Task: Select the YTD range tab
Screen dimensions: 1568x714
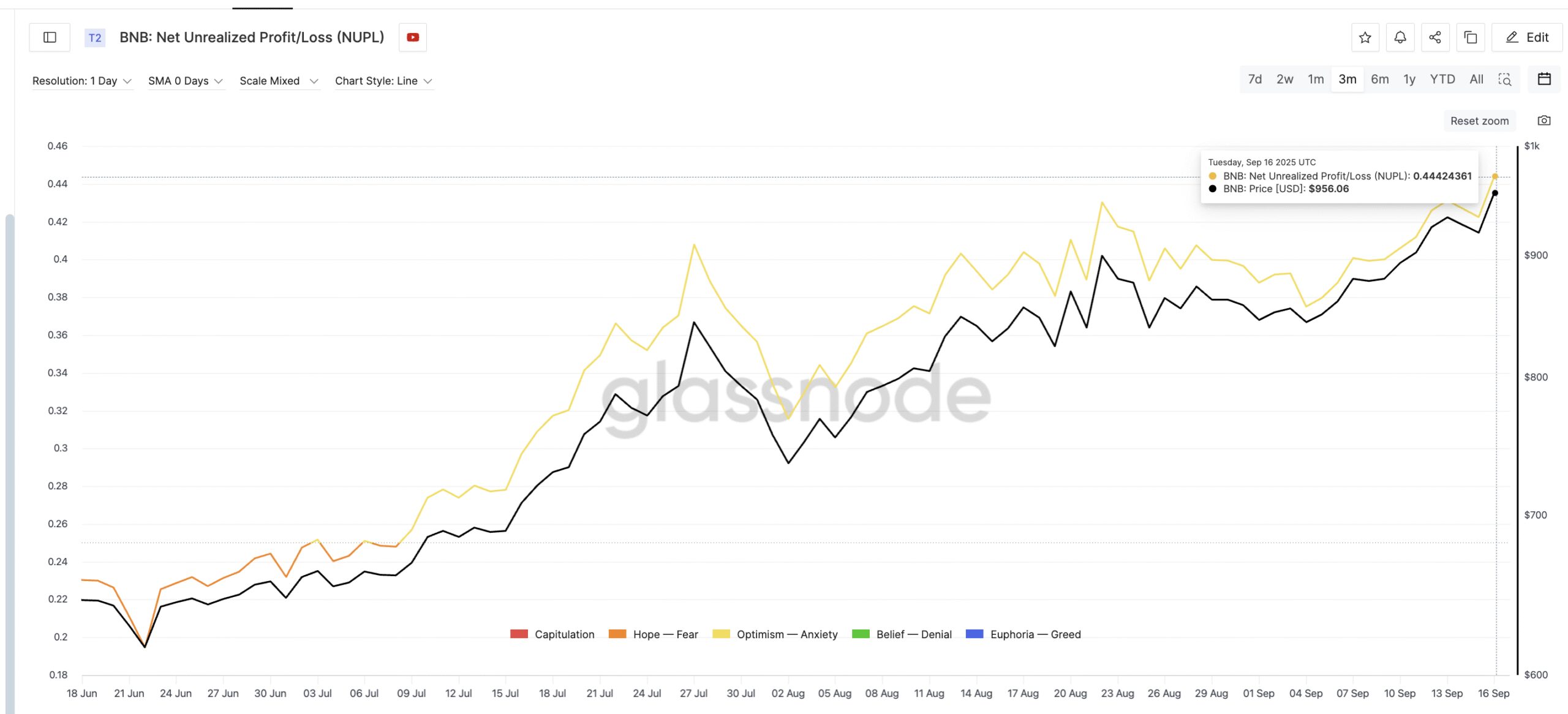Action: tap(1442, 79)
